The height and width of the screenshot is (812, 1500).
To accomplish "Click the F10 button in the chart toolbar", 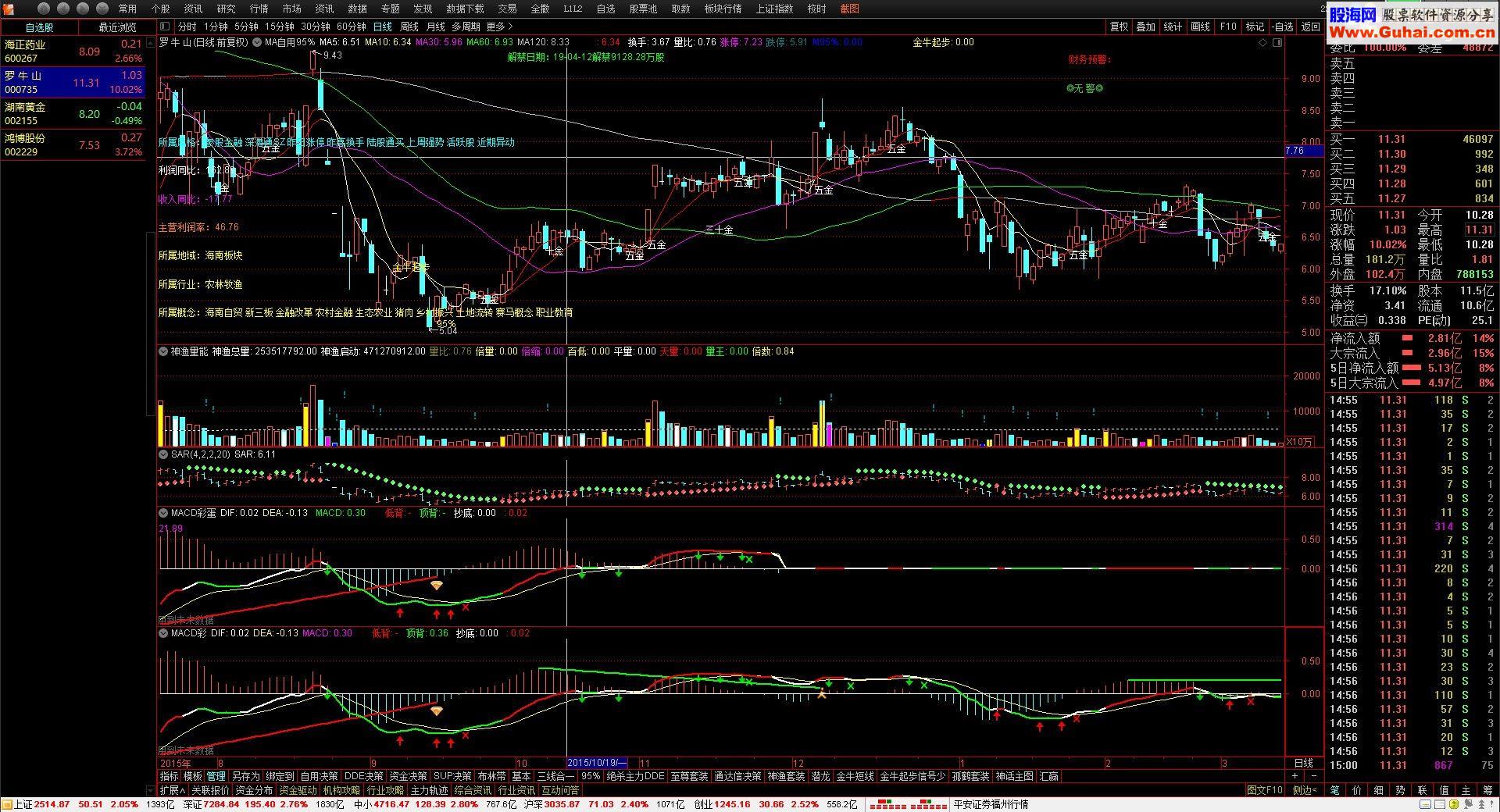I will coord(1228,27).
